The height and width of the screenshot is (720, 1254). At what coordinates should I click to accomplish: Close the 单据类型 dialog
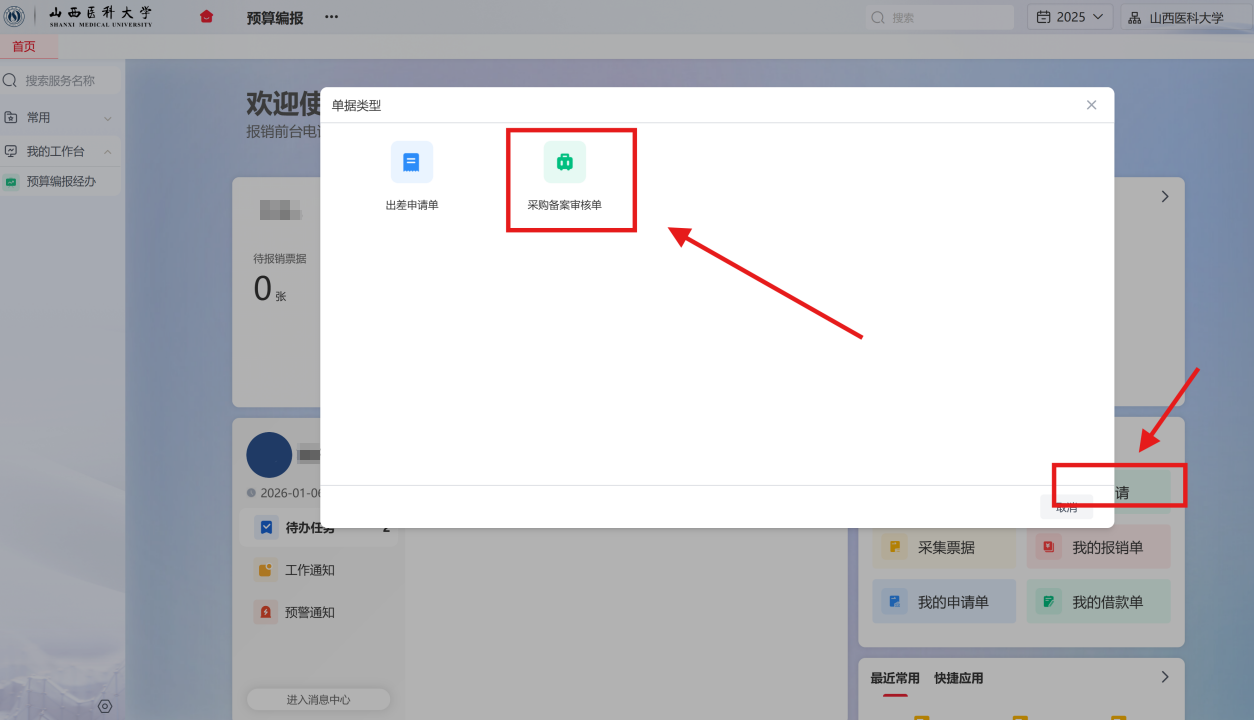tap(1091, 105)
